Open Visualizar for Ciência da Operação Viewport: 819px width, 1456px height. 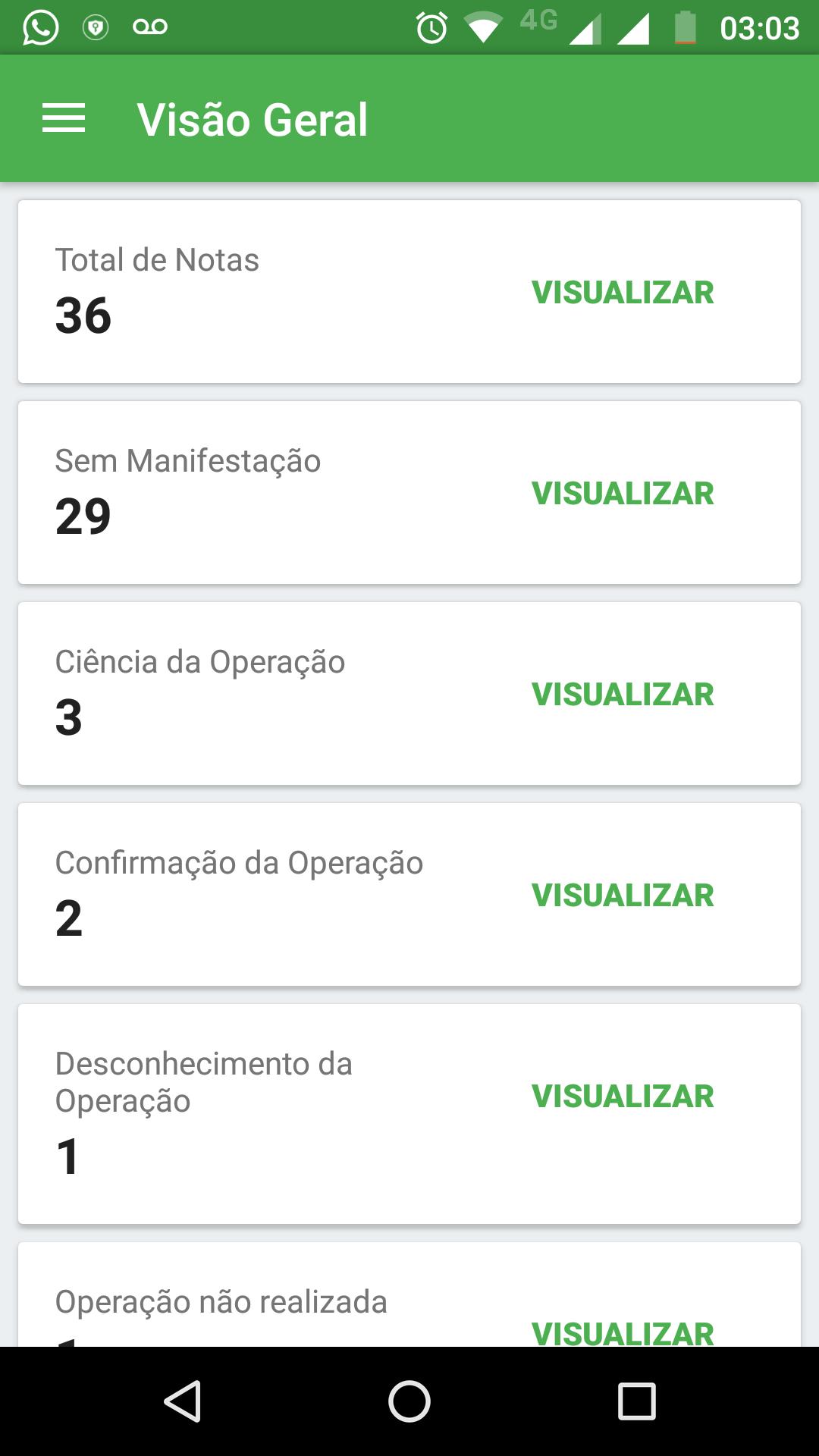tap(623, 695)
